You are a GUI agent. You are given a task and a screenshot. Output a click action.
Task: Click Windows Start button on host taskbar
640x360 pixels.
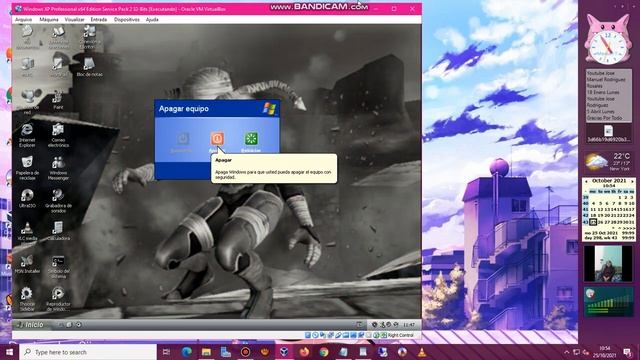coord(9,352)
